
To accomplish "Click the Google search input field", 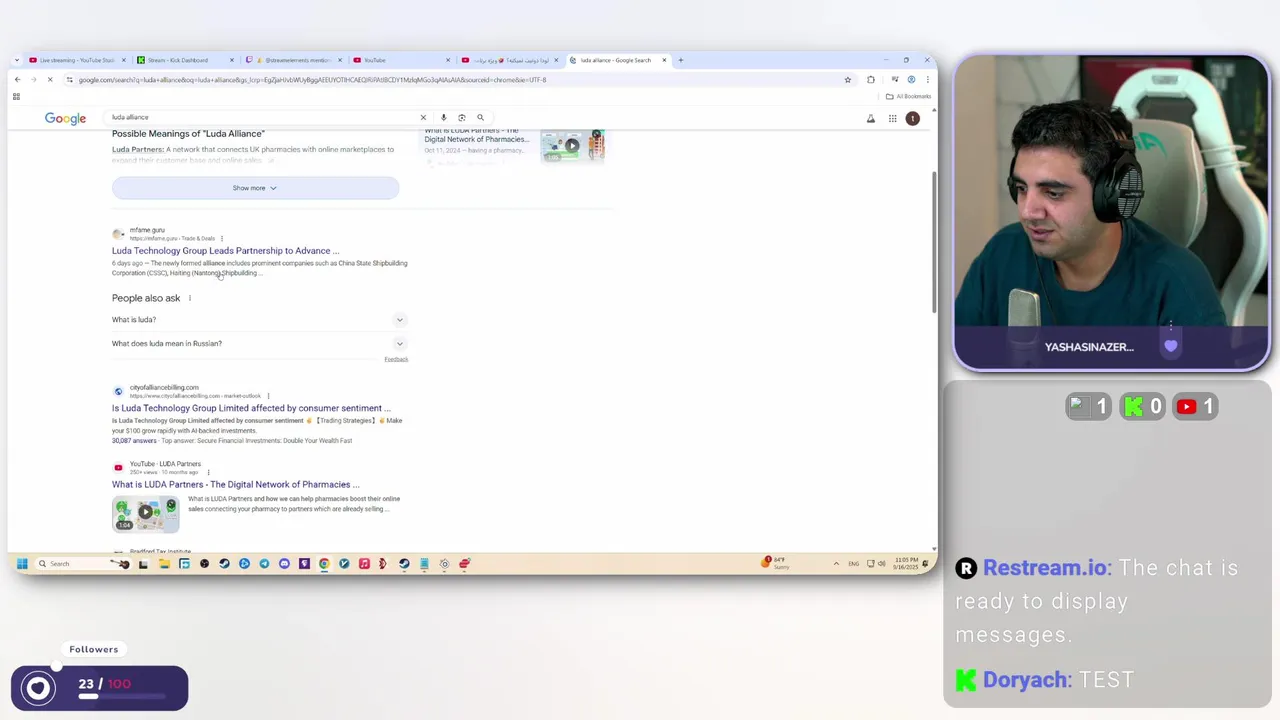I will pyautogui.click(x=260, y=117).
